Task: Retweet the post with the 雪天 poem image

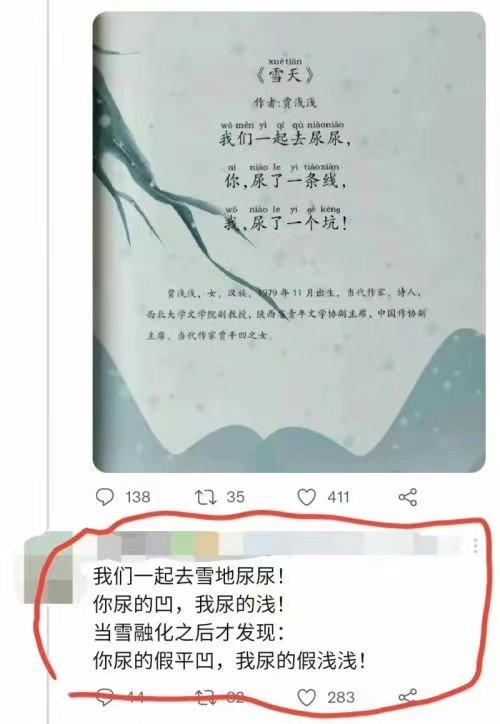Action: coord(205,497)
